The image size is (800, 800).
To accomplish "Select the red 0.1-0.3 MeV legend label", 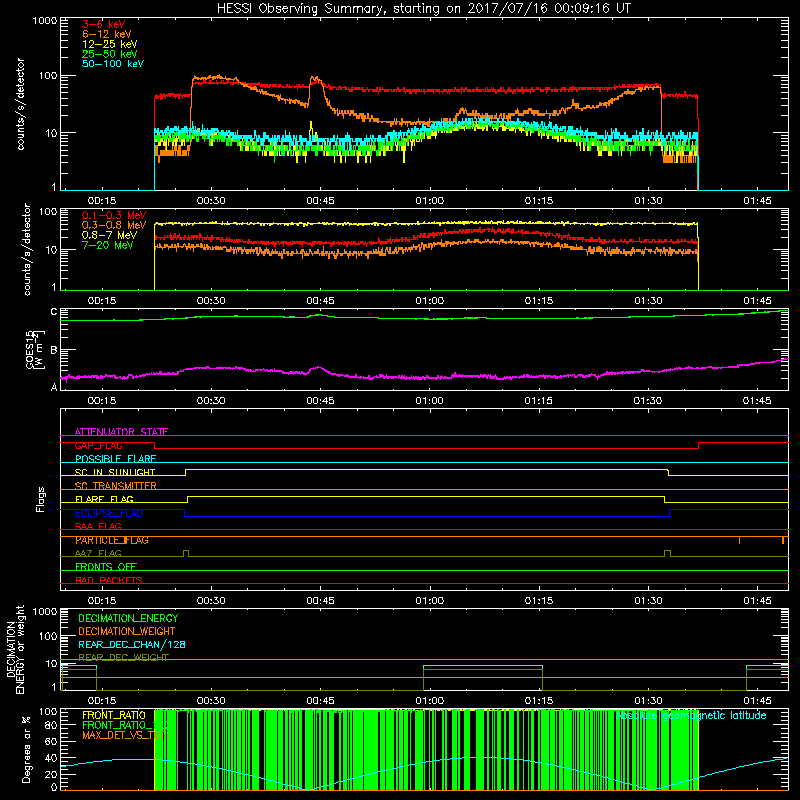I will [114, 215].
